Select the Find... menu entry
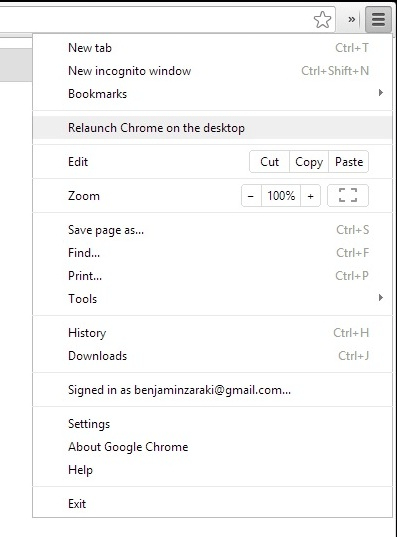Screen dimensions: 397x537 point(212,253)
